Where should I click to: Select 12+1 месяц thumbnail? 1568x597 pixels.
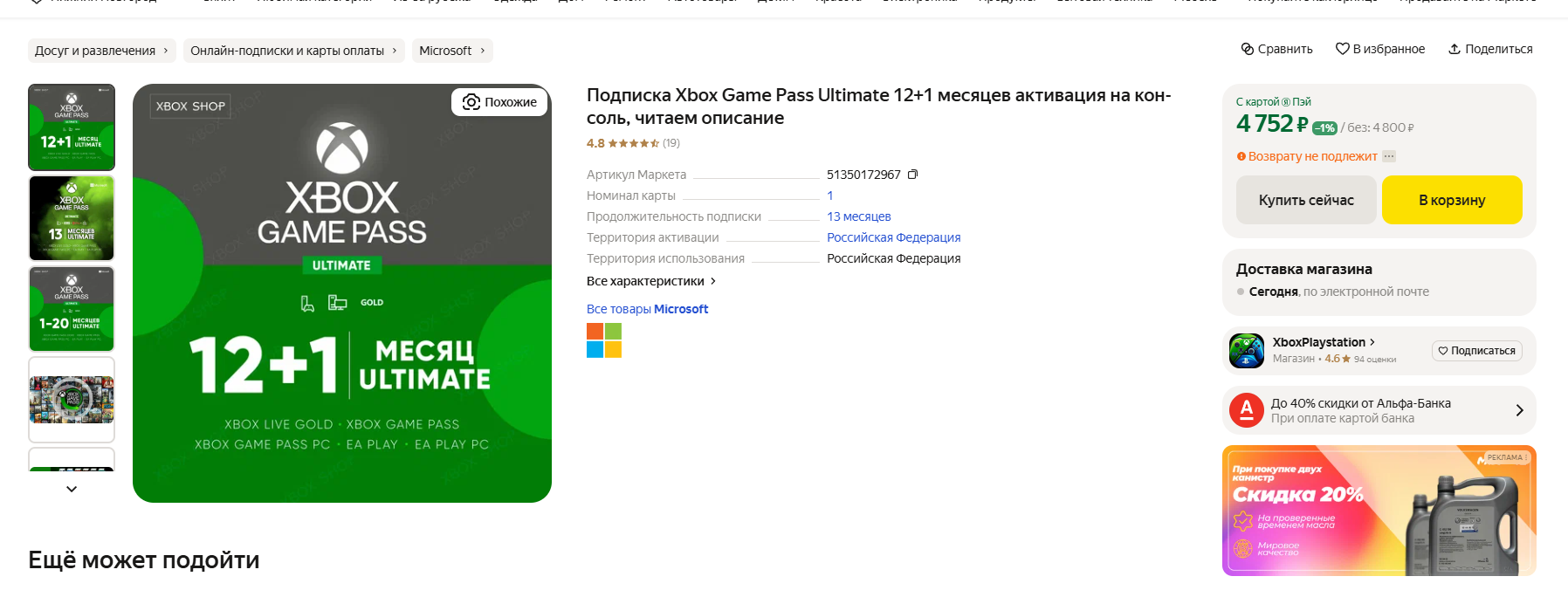pos(72,127)
